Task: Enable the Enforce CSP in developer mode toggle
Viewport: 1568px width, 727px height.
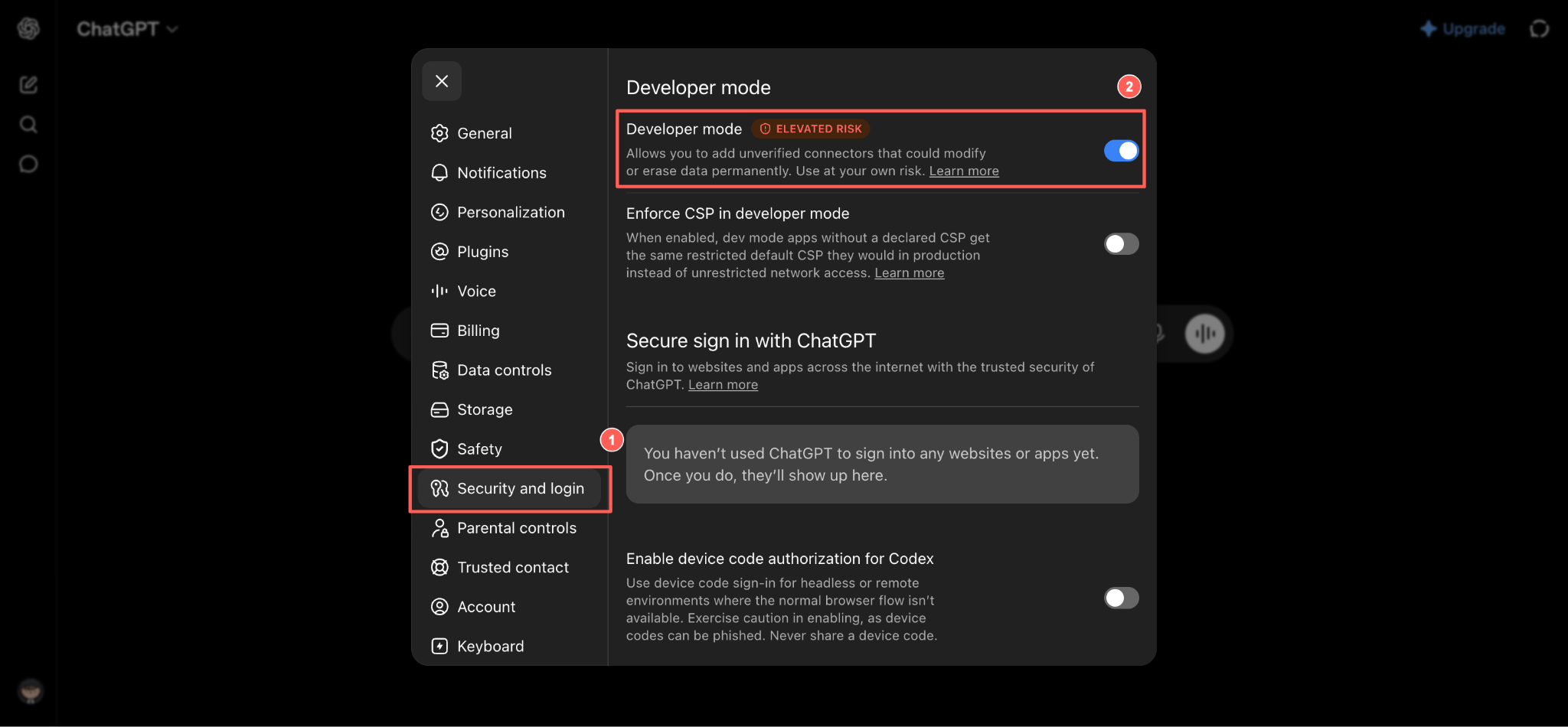Action: 1121,244
